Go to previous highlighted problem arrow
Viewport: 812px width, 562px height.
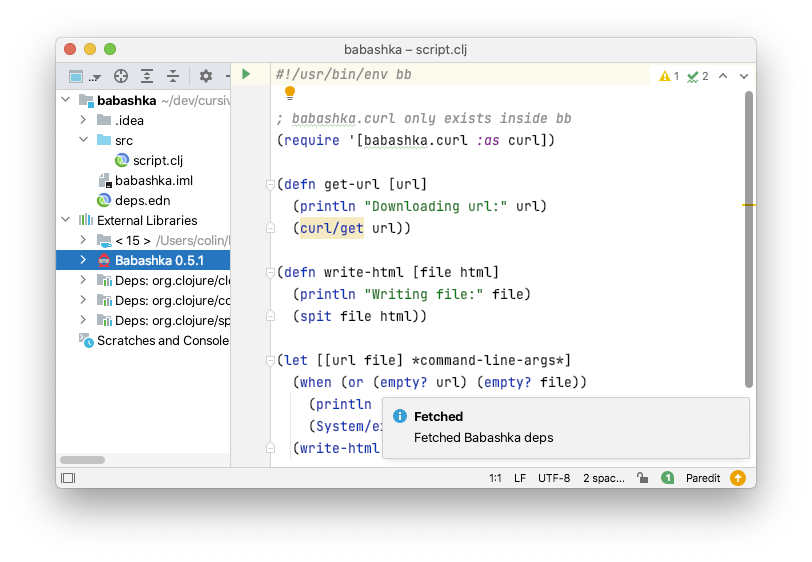[x=723, y=76]
